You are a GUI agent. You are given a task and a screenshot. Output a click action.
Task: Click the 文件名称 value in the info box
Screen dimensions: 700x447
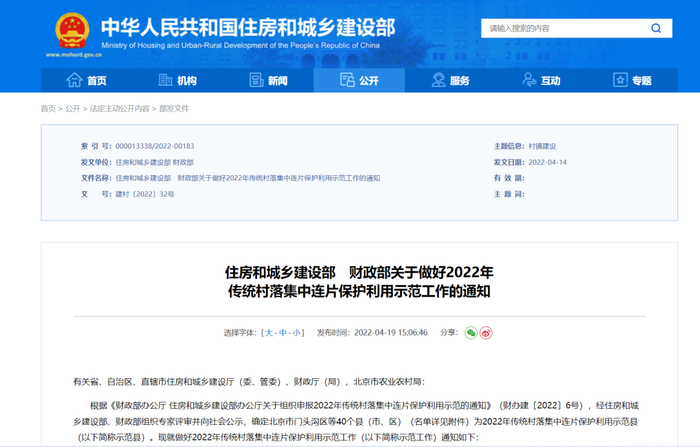248,178
